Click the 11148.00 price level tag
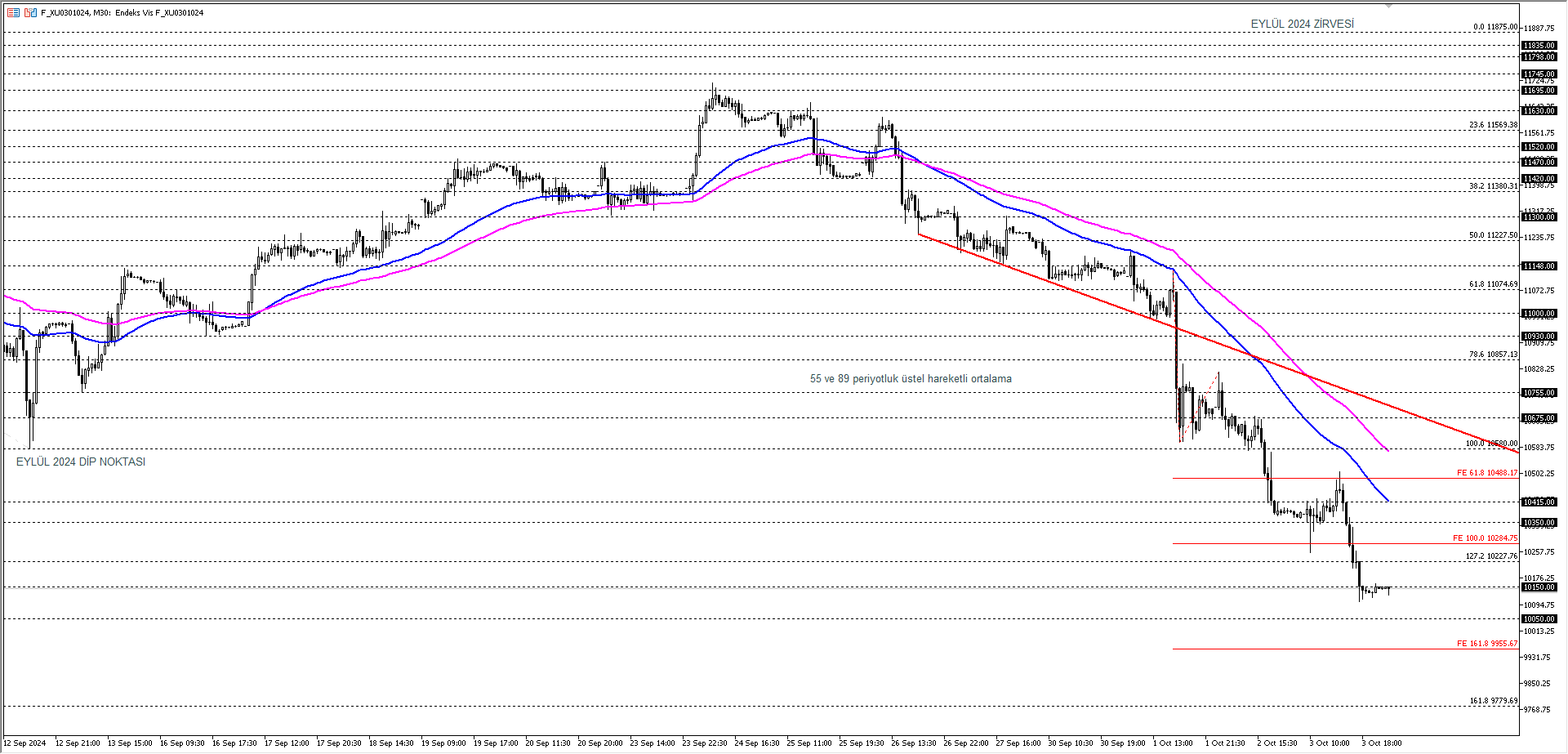Screen dimensions: 1568x754 (x=1539, y=266)
